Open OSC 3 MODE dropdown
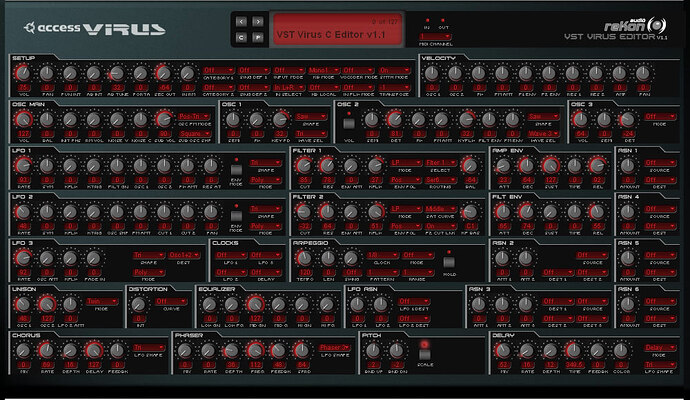The image size is (690, 400). [660, 117]
